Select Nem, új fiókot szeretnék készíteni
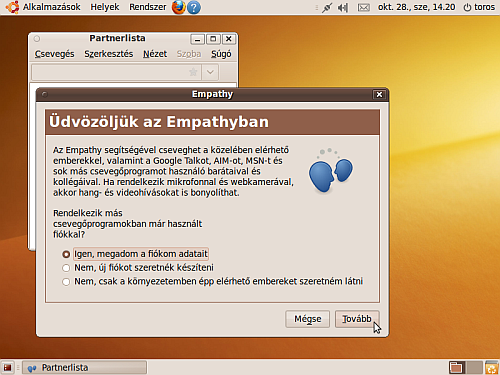The height and width of the screenshot is (375, 500). click(x=138, y=268)
